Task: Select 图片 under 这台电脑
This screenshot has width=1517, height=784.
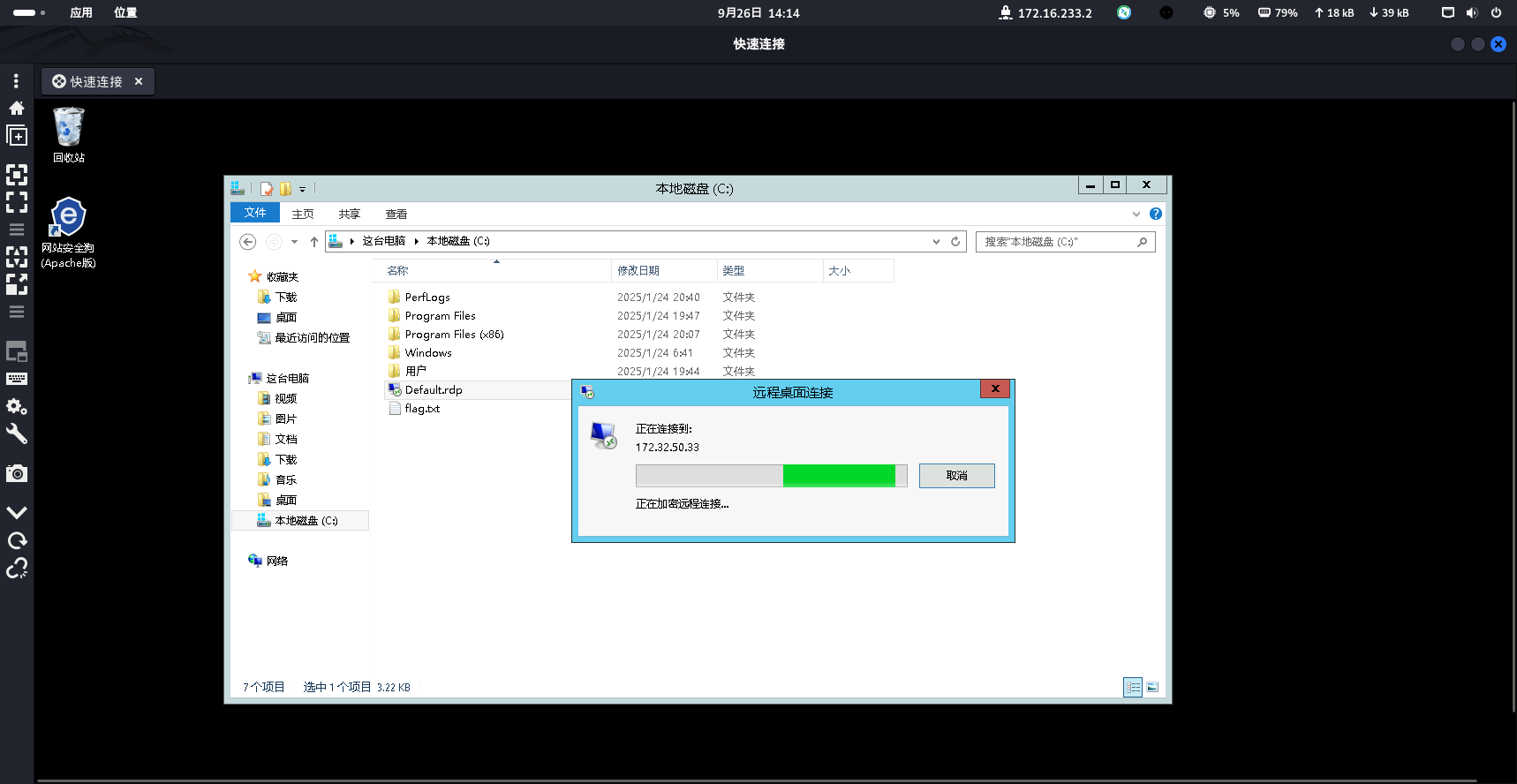Action: (286, 418)
